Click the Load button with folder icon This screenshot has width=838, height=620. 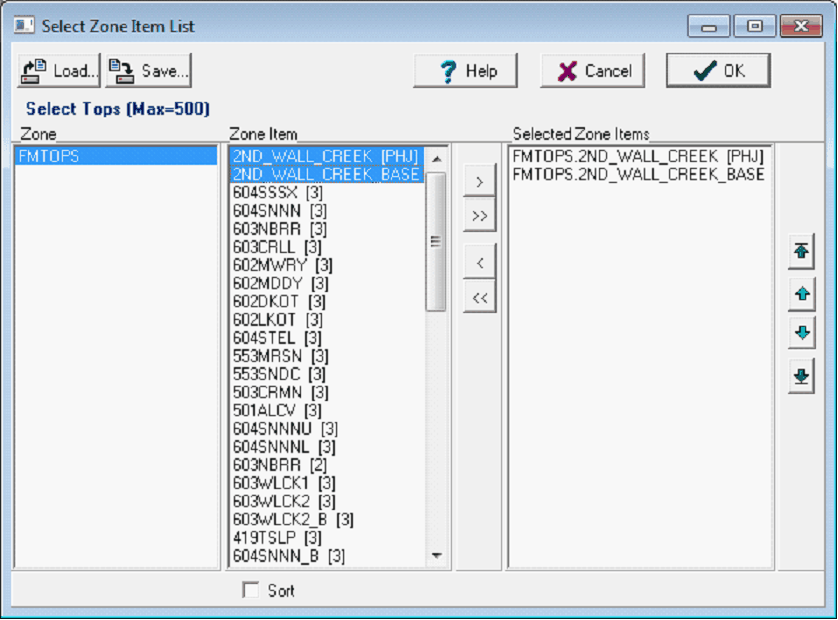click(58, 71)
